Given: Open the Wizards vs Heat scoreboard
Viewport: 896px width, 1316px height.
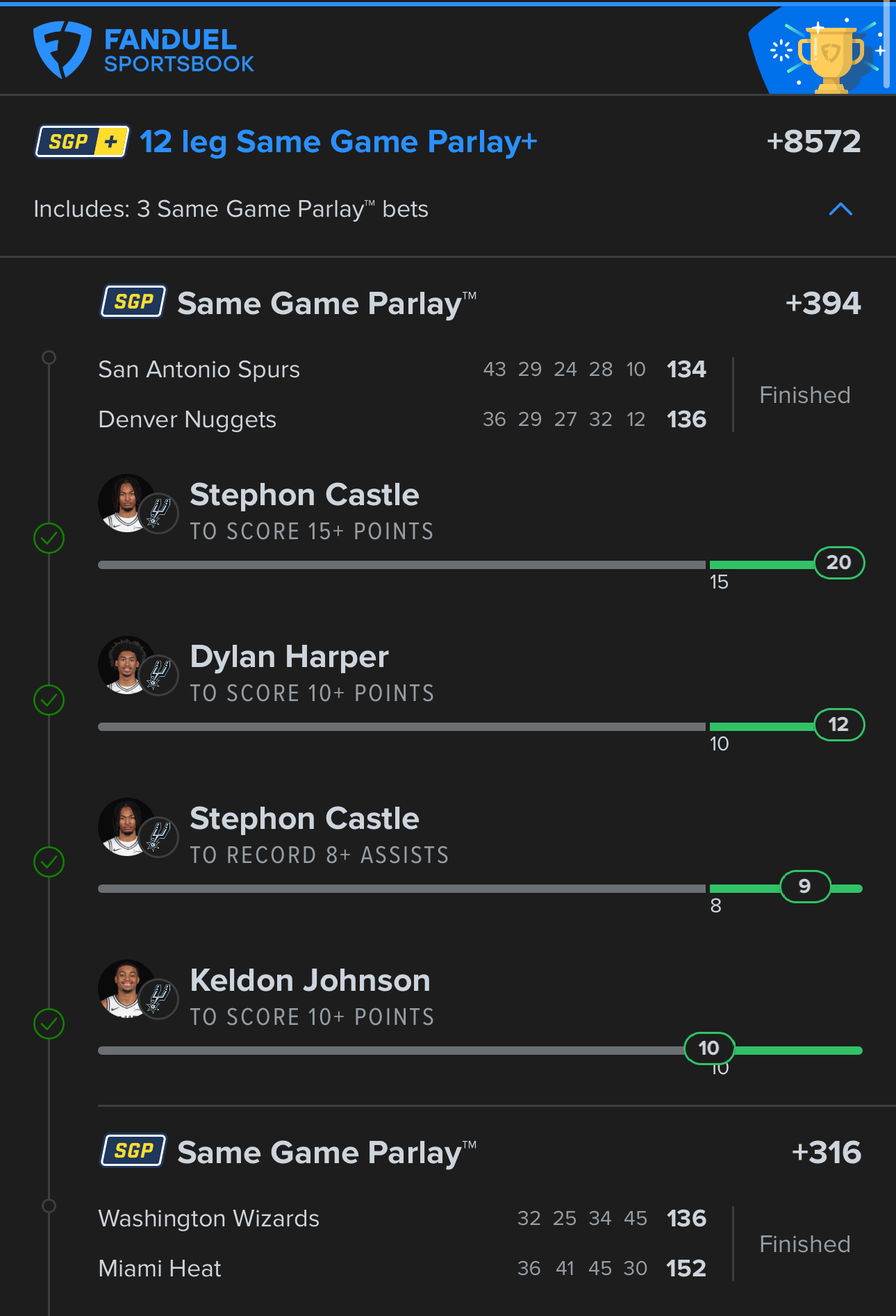Looking at the screenshot, I should point(403,1243).
